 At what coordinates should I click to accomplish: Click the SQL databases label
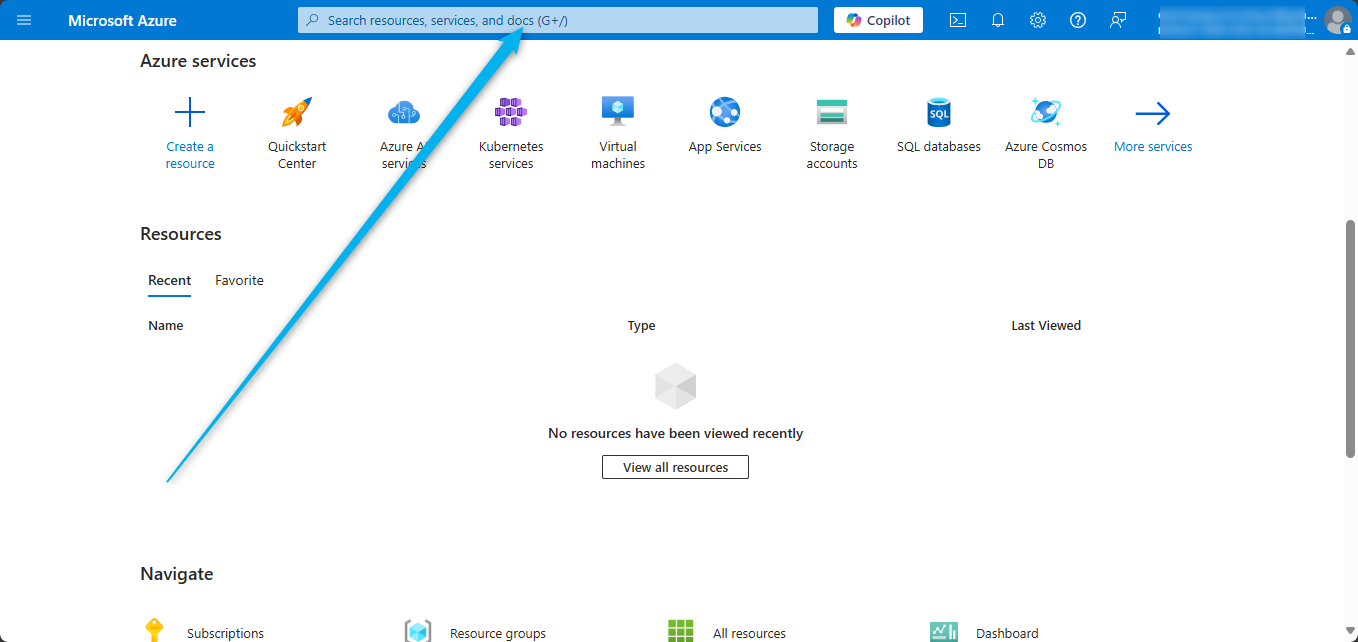(x=939, y=146)
